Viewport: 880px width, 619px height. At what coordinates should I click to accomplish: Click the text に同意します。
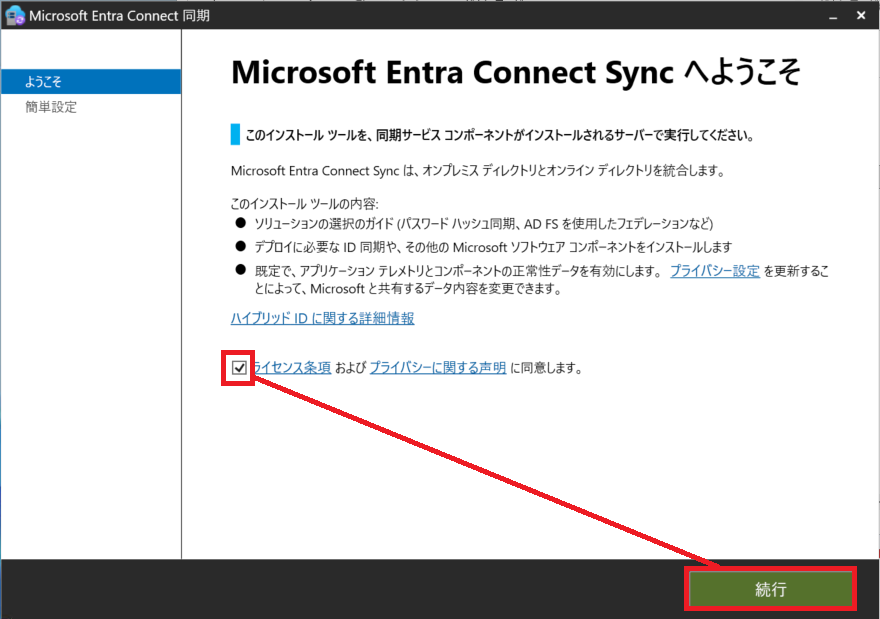point(546,368)
